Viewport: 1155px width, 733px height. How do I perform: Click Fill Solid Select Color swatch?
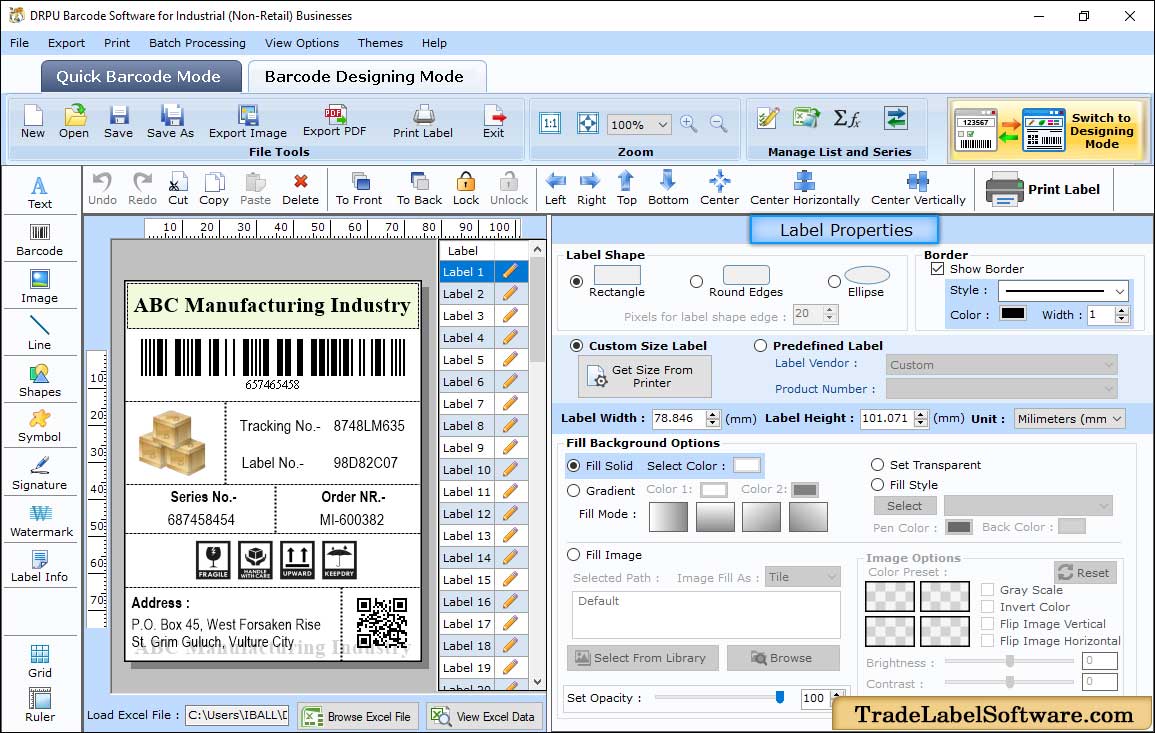coord(746,466)
